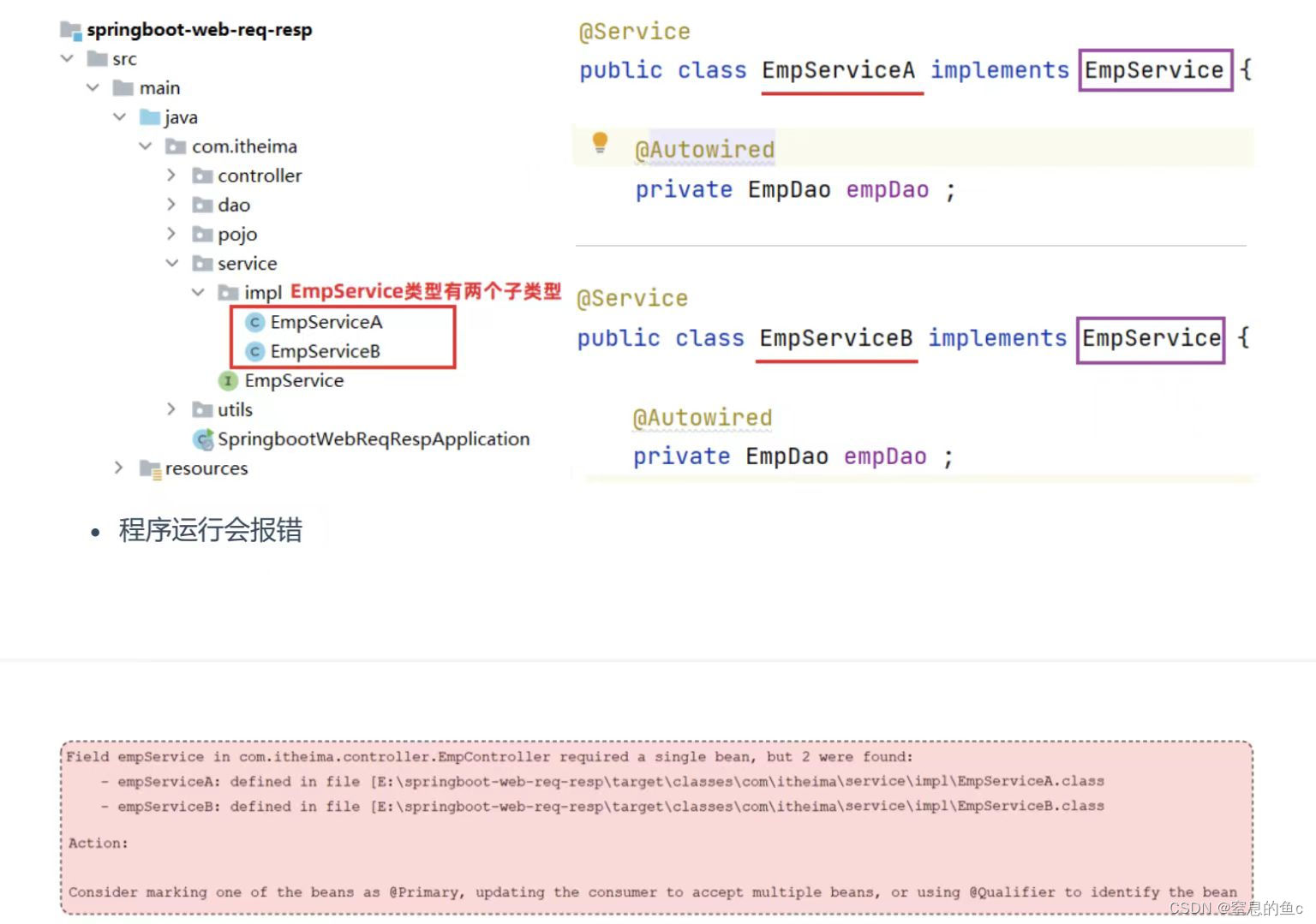
Task: Click the yellow lightbulb intention icon
Action: pyautogui.click(x=600, y=142)
